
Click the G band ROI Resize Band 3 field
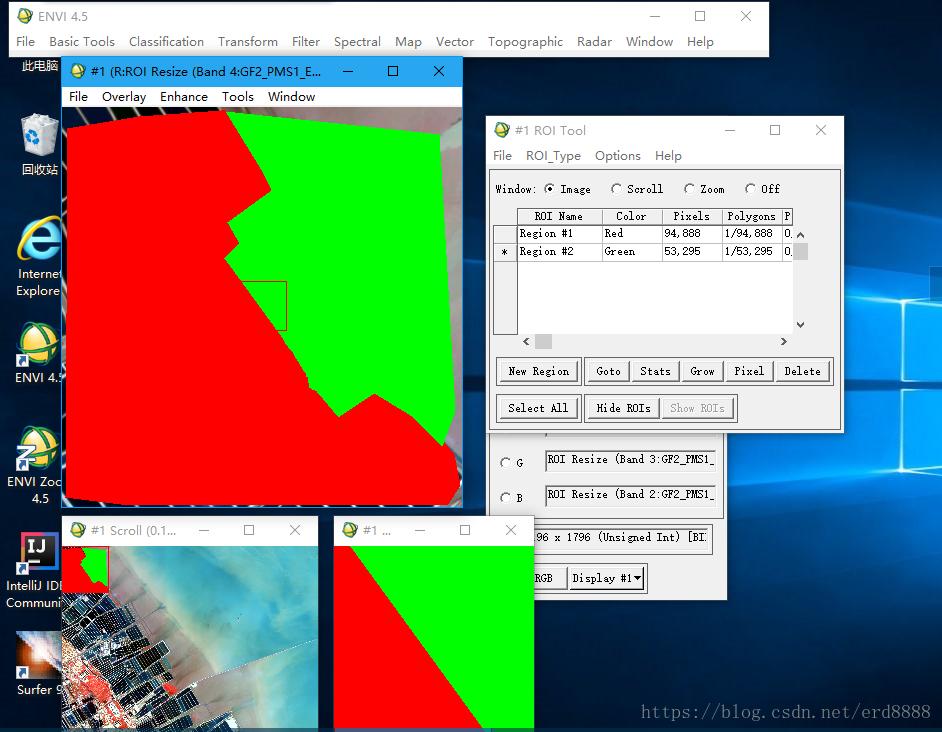(631, 460)
